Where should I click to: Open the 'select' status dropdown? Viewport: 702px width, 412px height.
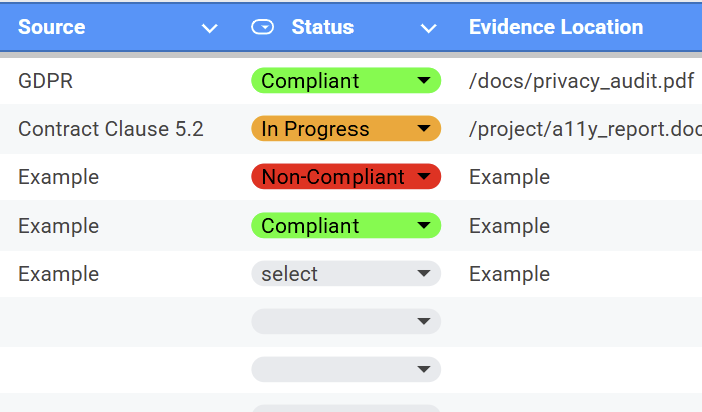[x=346, y=274]
